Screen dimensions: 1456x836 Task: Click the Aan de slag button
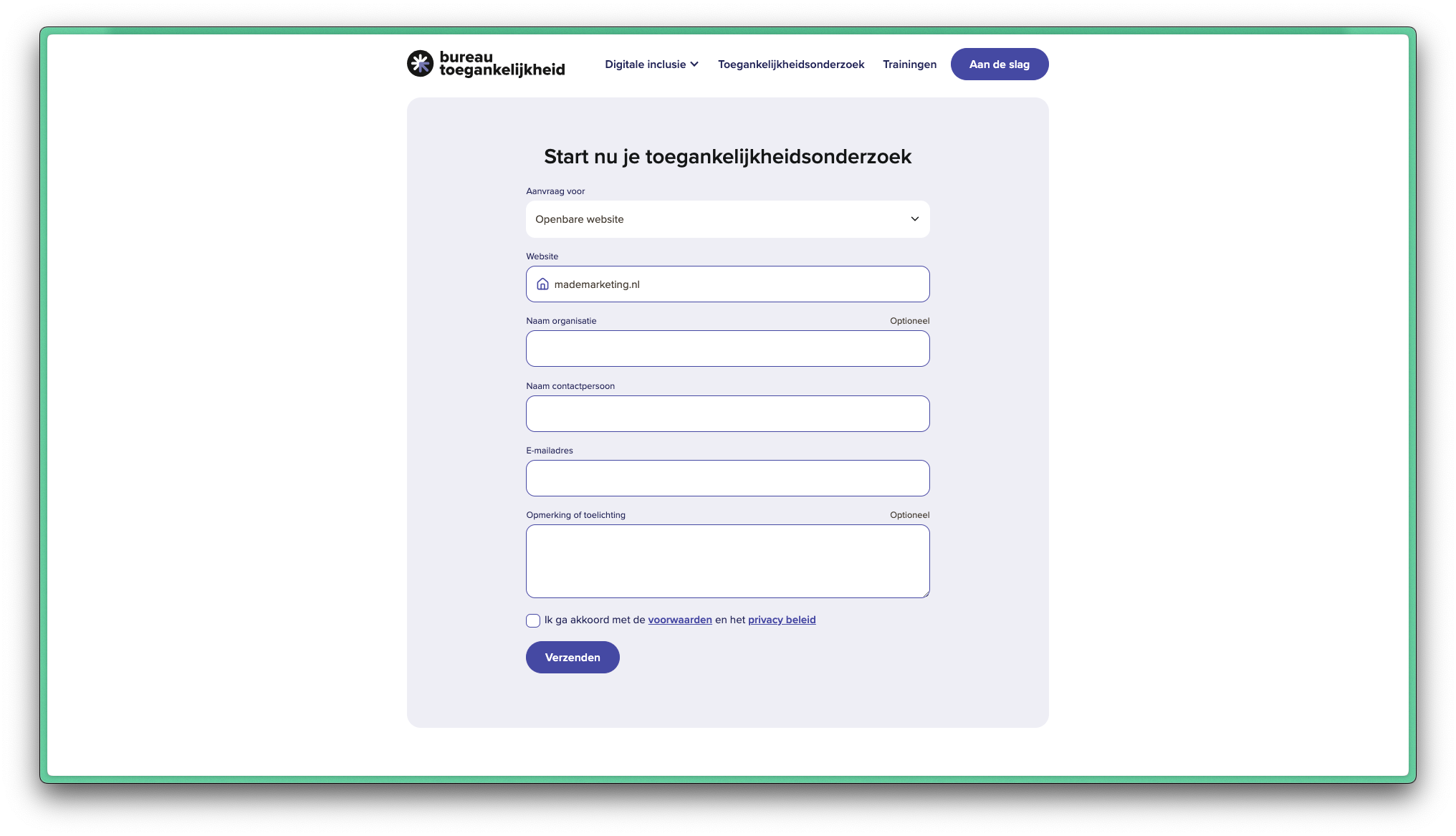[x=999, y=64]
